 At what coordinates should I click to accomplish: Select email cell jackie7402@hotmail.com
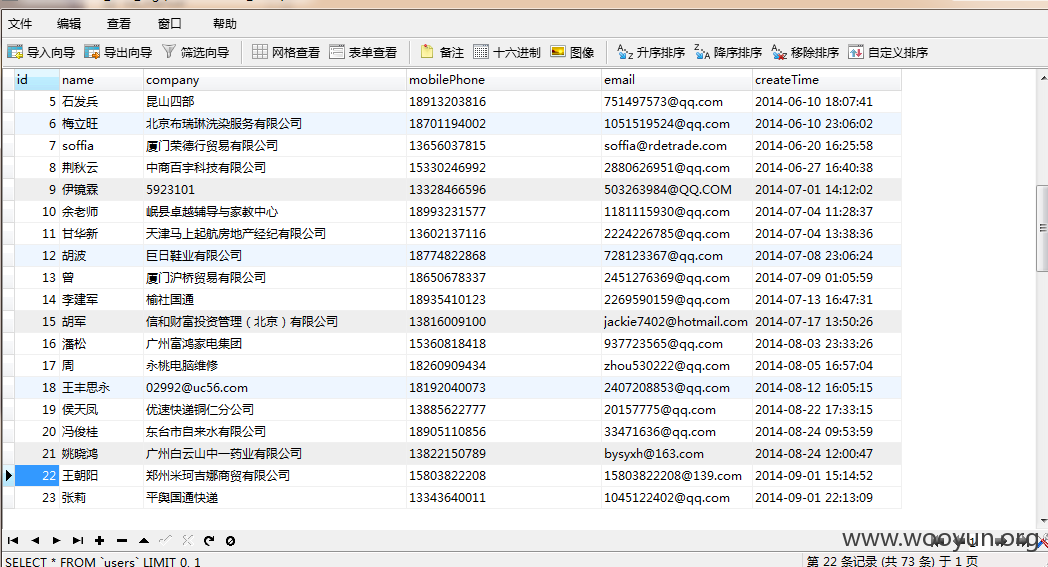pos(676,322)
